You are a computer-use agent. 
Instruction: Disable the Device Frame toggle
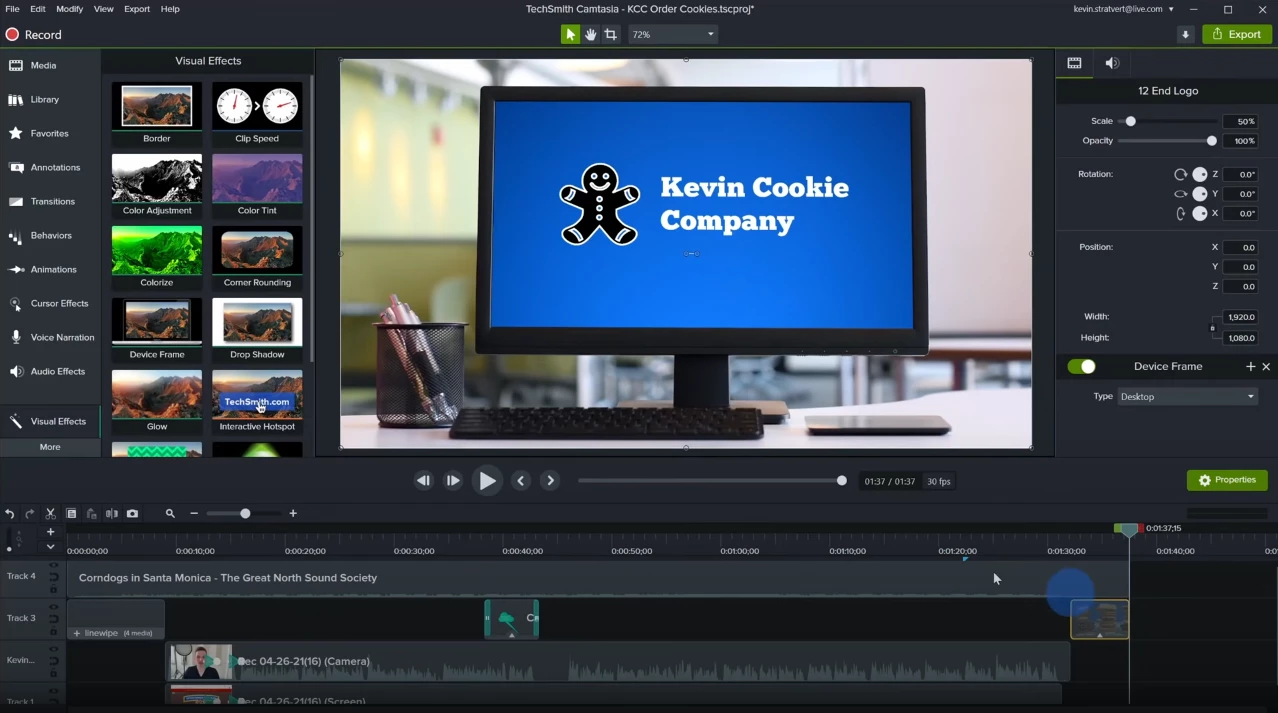[1081, 366]
